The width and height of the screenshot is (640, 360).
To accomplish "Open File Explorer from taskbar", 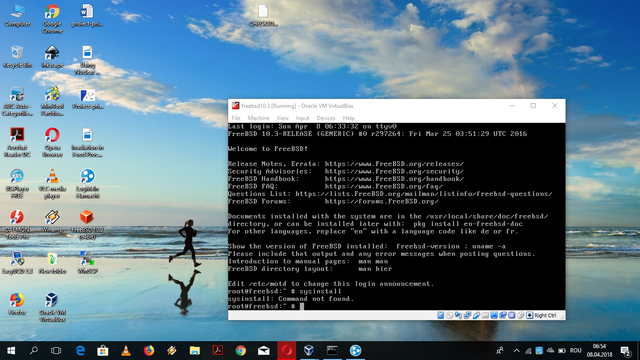I will click(x=195, y=351).
